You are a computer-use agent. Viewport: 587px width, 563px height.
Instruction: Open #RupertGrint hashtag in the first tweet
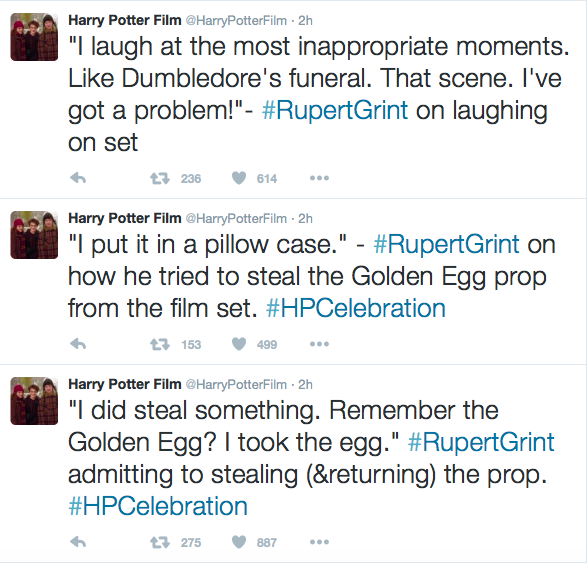[x=335, y=110]
